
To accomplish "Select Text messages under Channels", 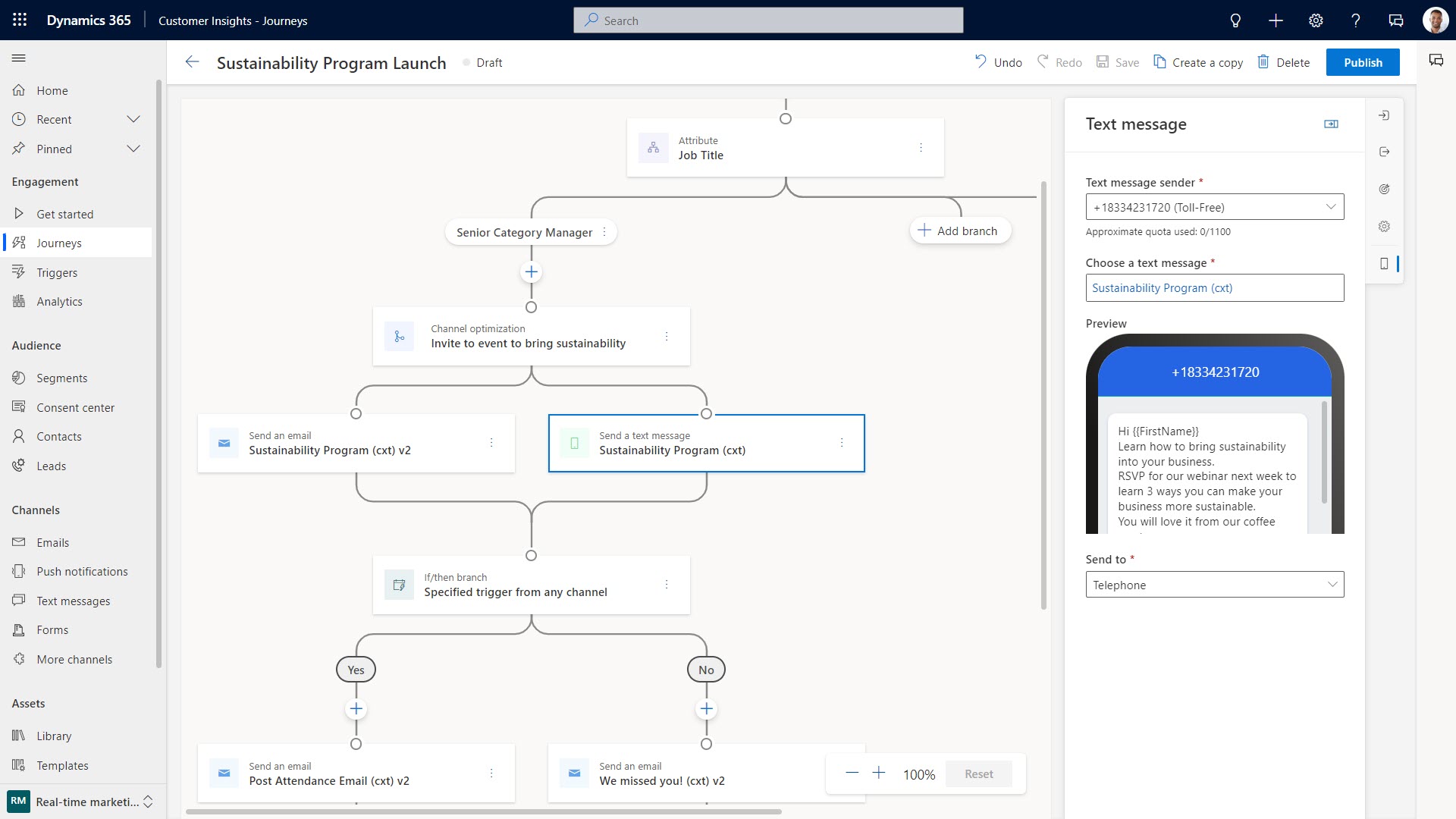I will pos(73,601).
